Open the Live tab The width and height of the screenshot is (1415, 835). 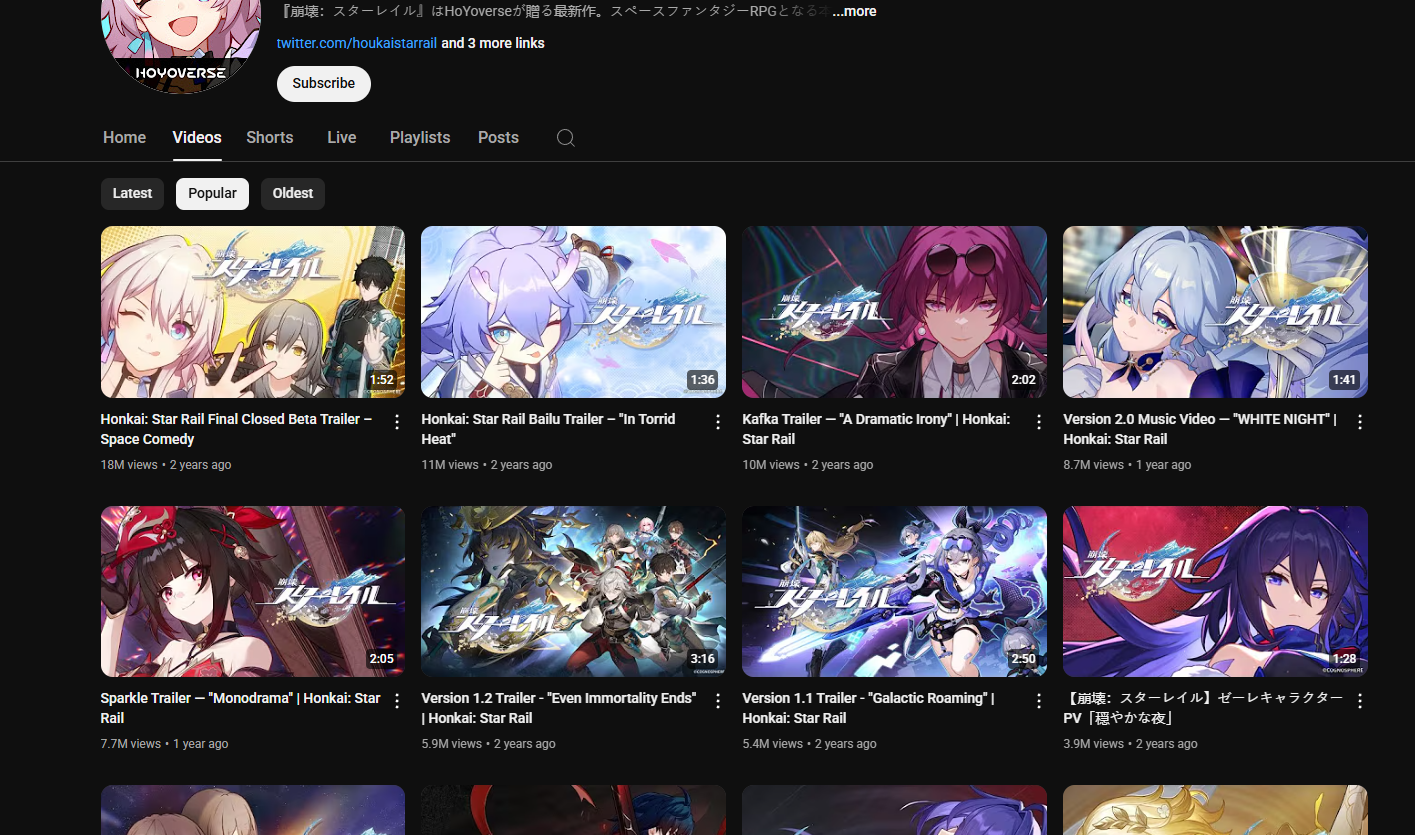tap(342, 138)
